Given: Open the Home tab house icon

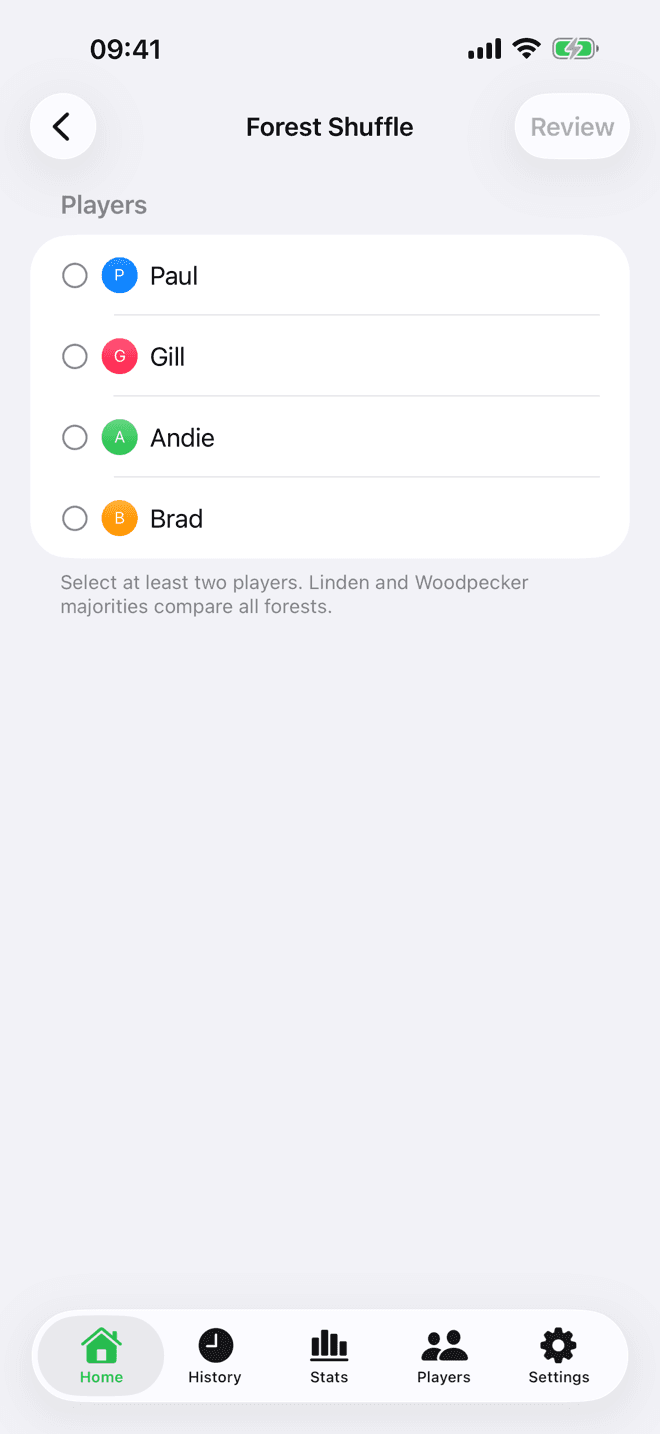Looking at the screenshot, I should click(x=101, y=1345).
